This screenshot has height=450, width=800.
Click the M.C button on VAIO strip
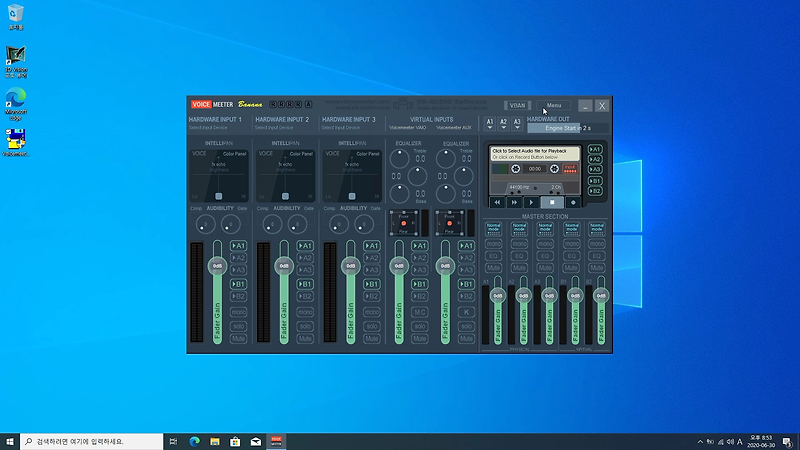419,312
